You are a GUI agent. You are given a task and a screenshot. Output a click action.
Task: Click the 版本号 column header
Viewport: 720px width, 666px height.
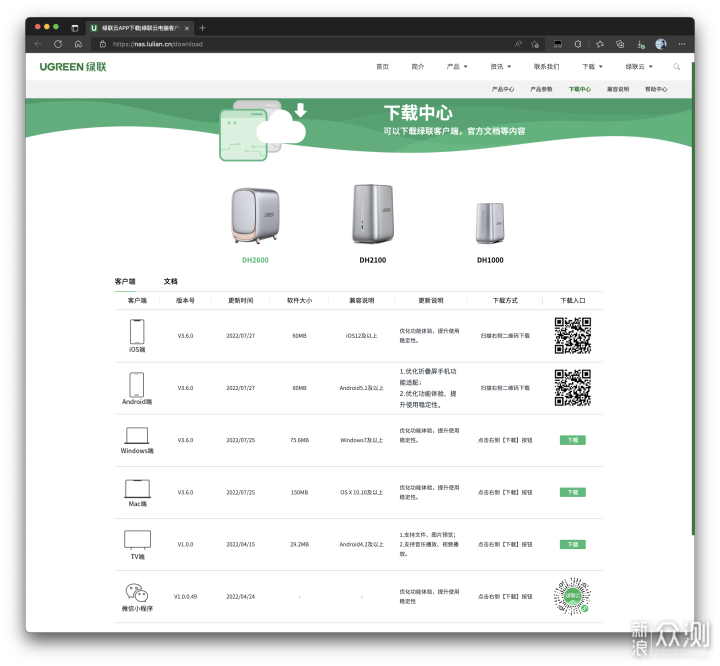(186, 300)
